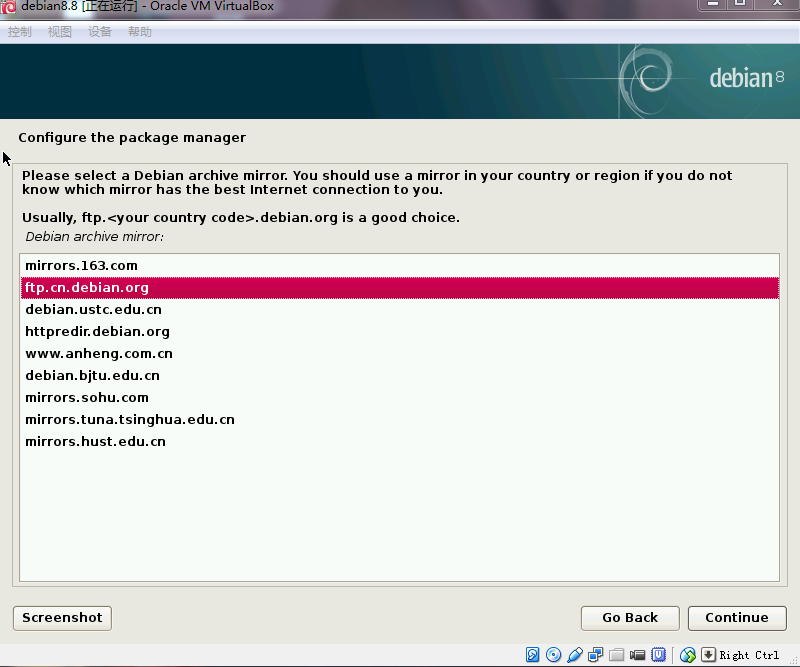
Task: Open the 控制 menu
Action: tap(20, 32)
